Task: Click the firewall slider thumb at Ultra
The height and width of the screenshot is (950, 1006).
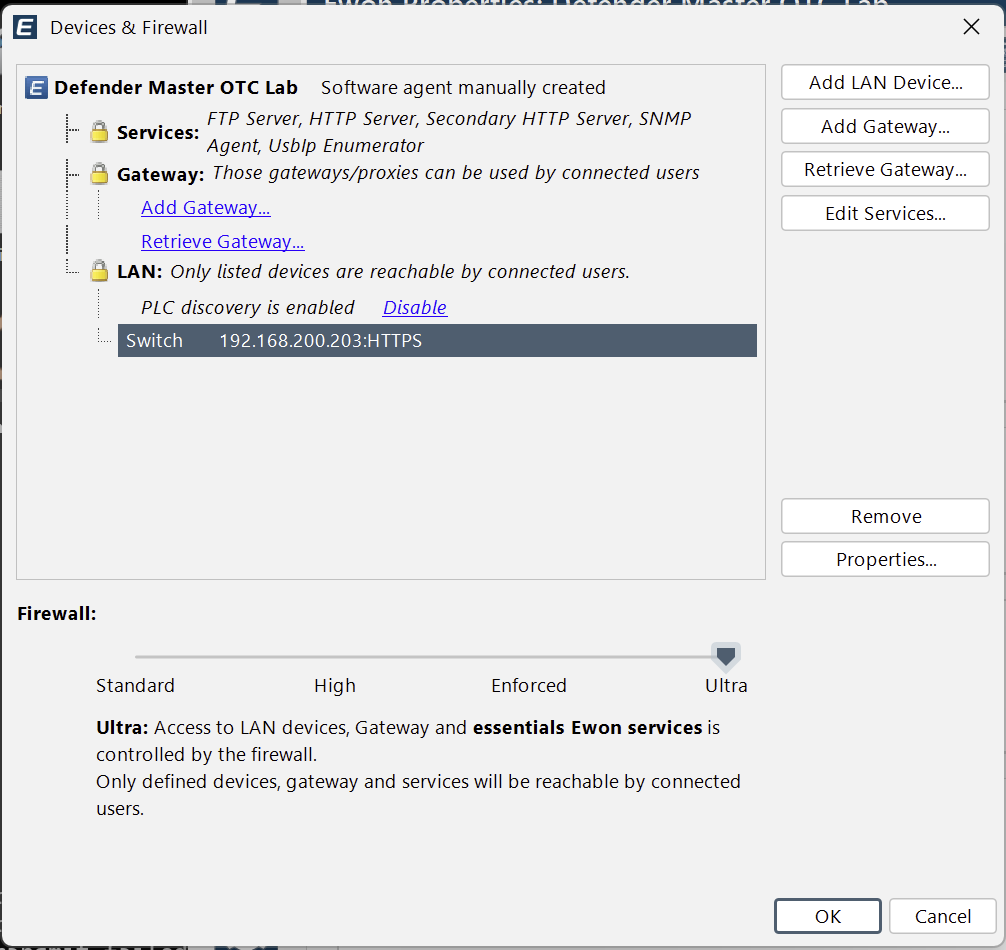Action: 726,656
